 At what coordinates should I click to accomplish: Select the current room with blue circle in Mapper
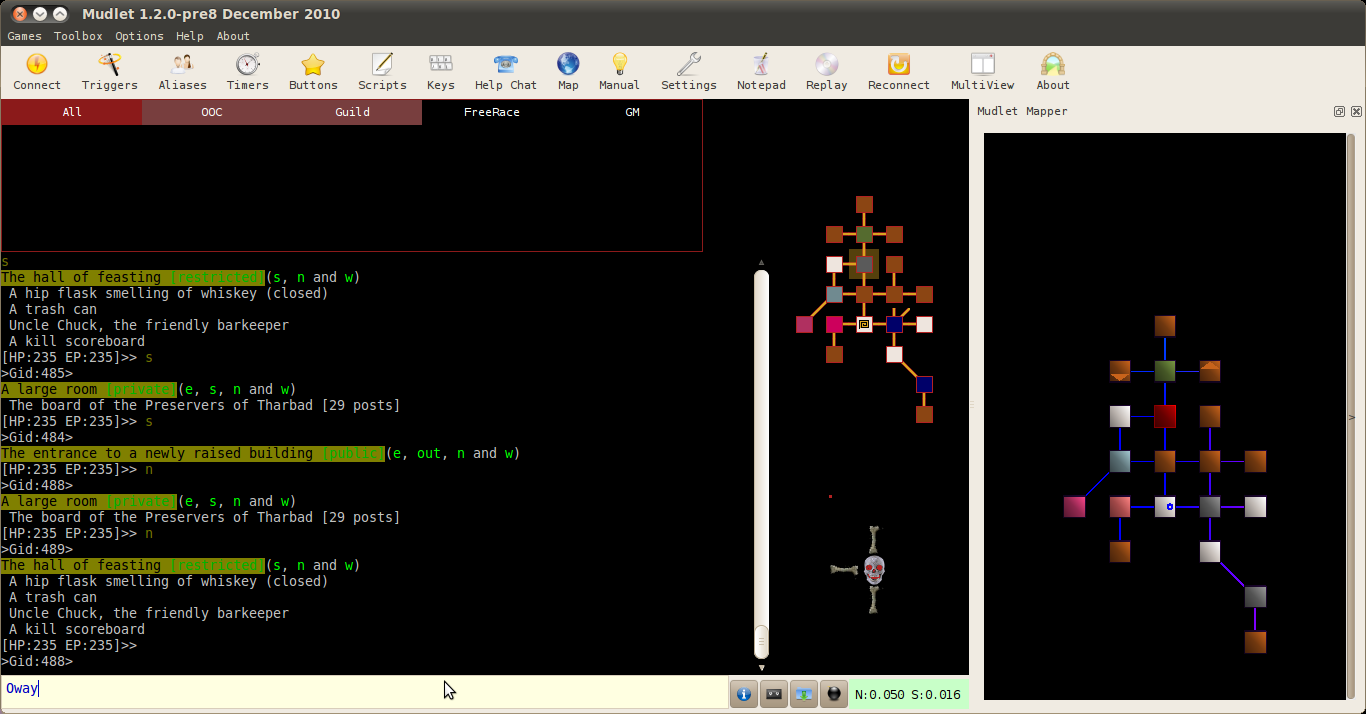1165,507
